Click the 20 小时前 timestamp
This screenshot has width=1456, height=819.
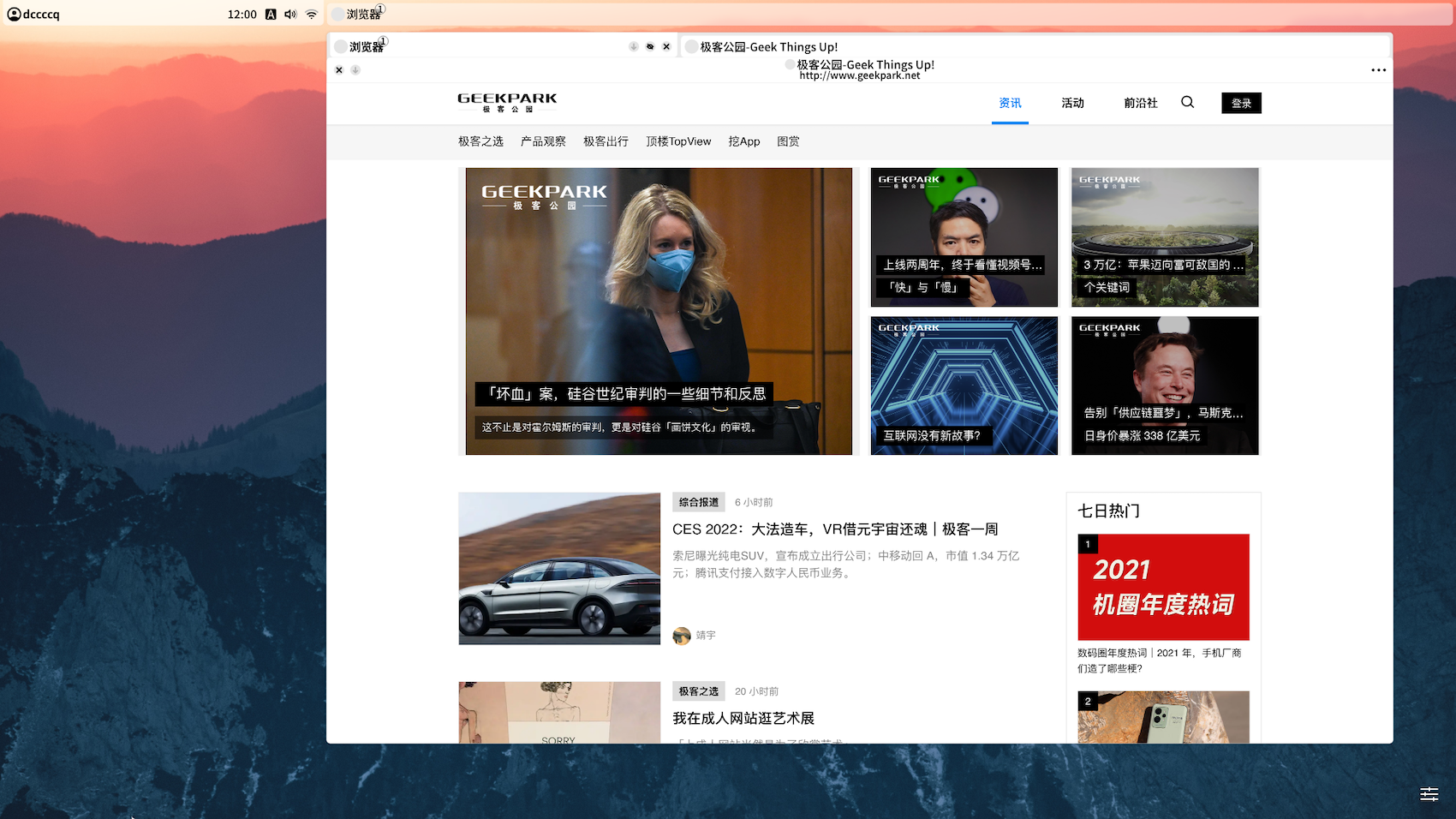click(756, 691)
